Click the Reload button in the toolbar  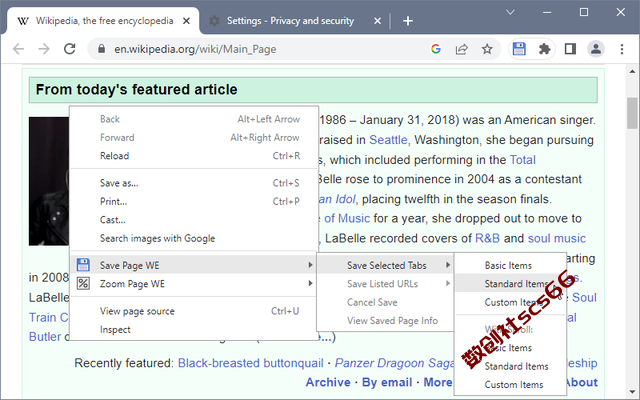(x=70, y=49)
